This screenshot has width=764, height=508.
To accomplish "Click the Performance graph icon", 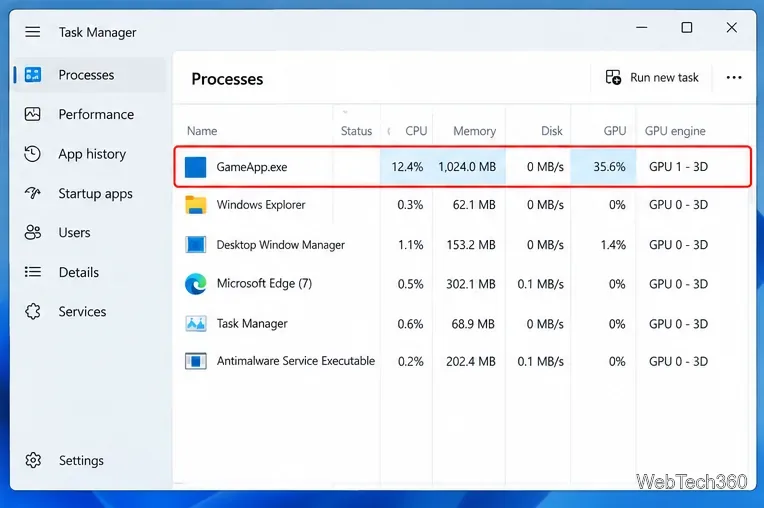I will click(x=33, y=114).
